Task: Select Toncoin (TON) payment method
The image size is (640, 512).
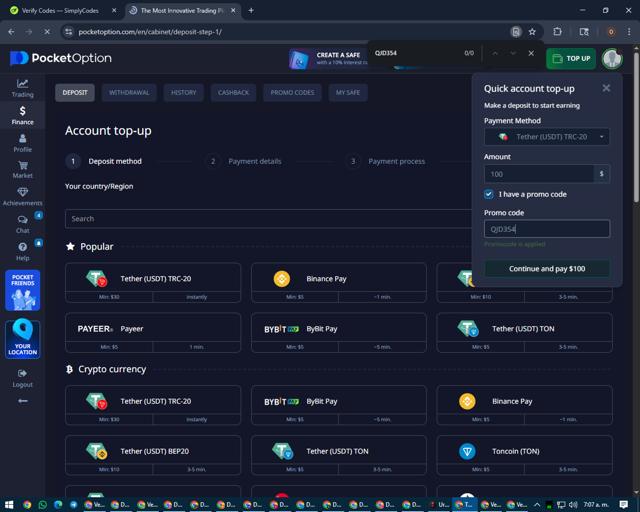Action: click(524, 455)
